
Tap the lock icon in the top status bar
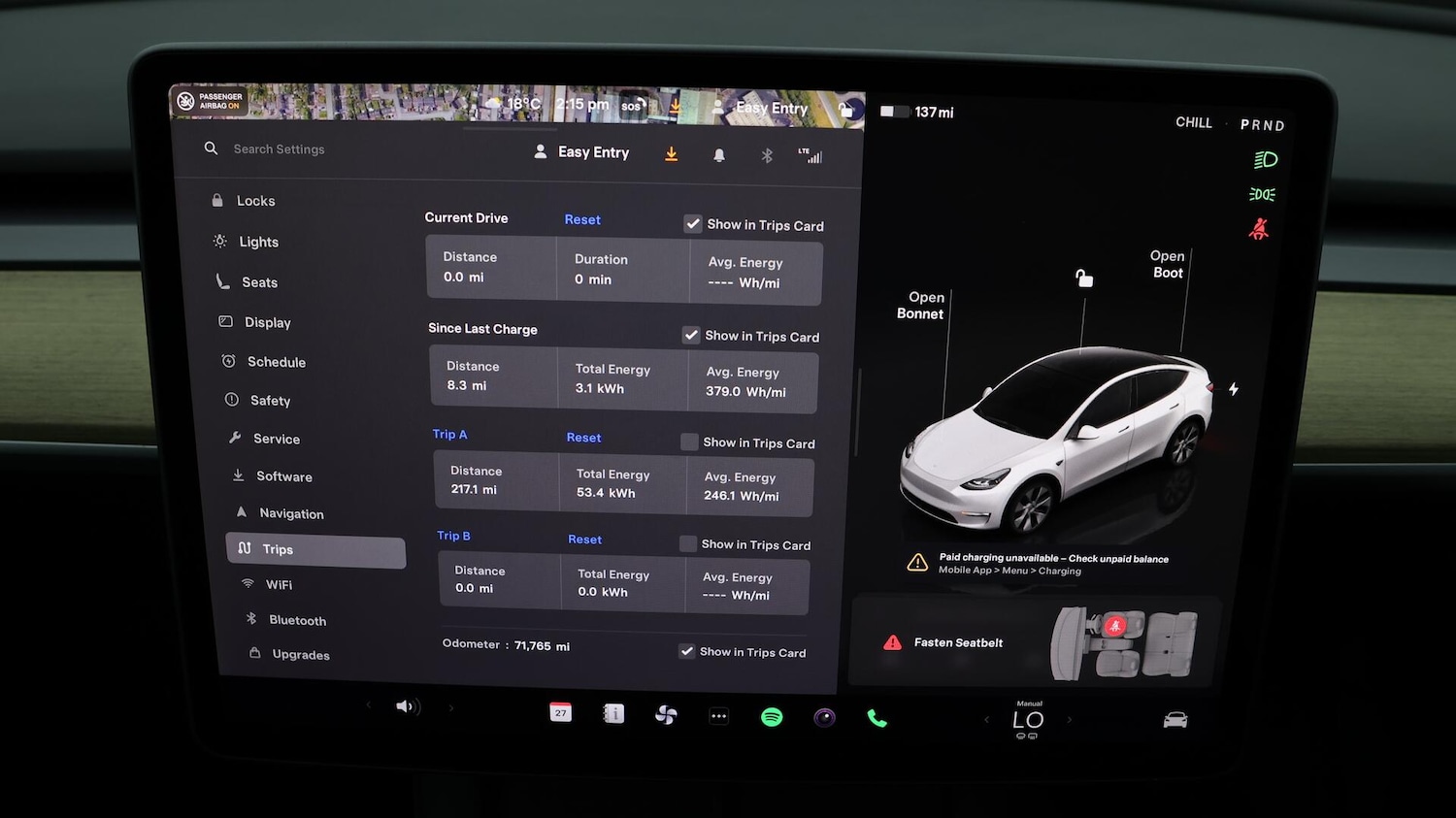point(845,110)
